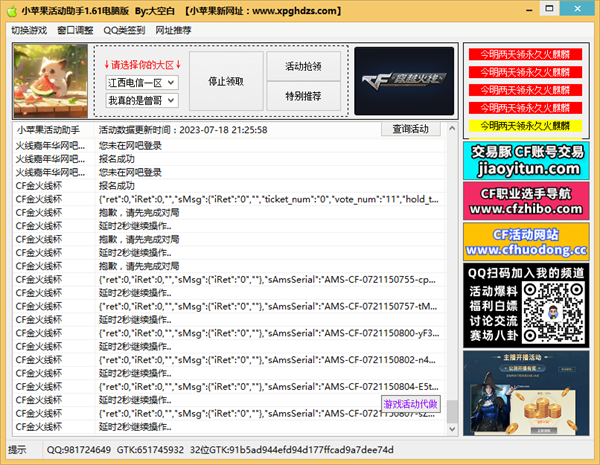Open the 窗口调整 menu

(75, 30)
